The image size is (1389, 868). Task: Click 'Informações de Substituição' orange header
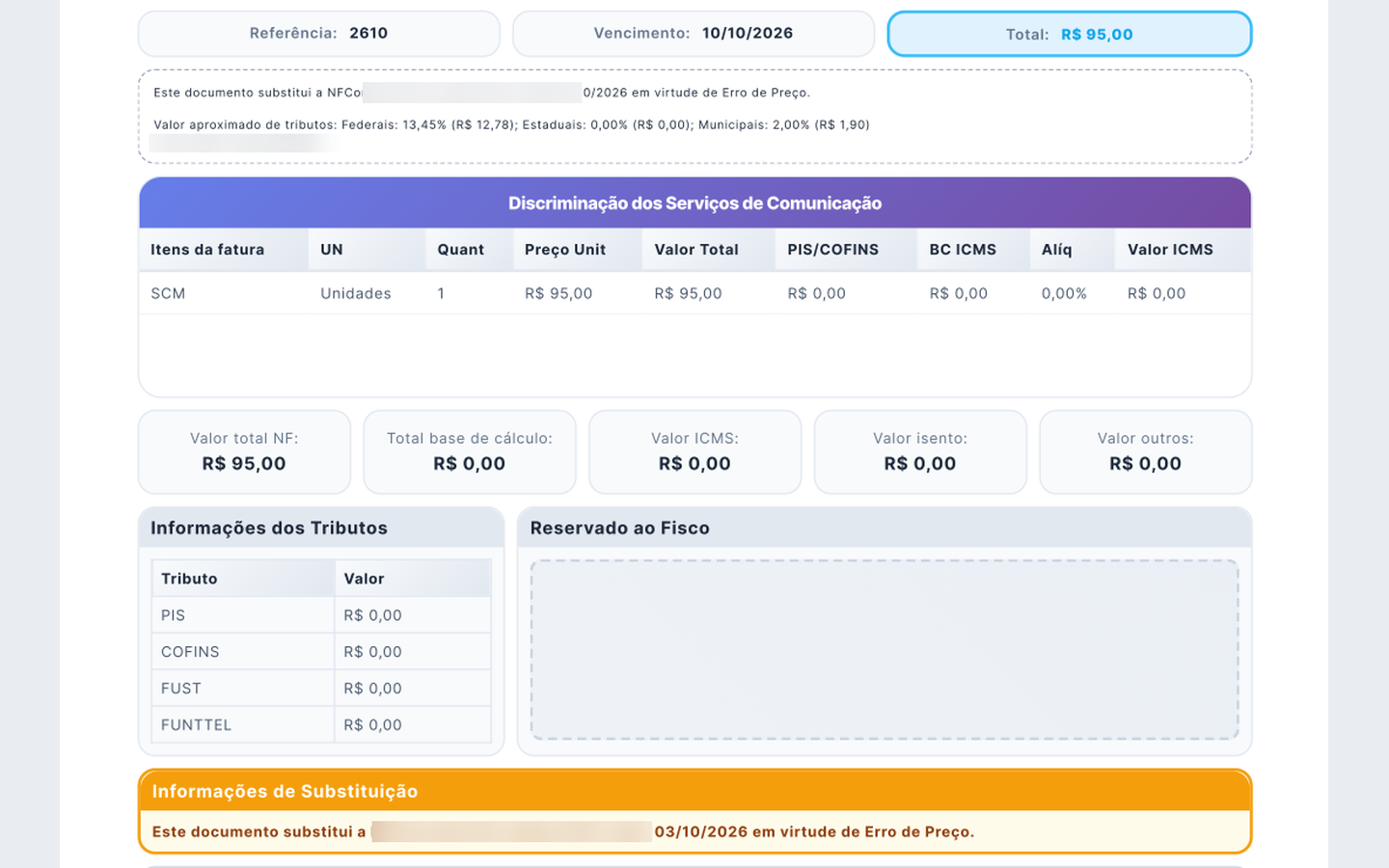[694, 791]
